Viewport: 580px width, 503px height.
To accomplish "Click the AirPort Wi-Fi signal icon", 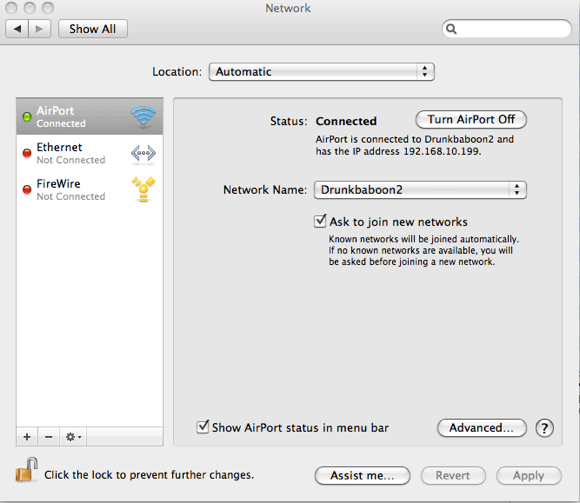I will coord(144,117).
